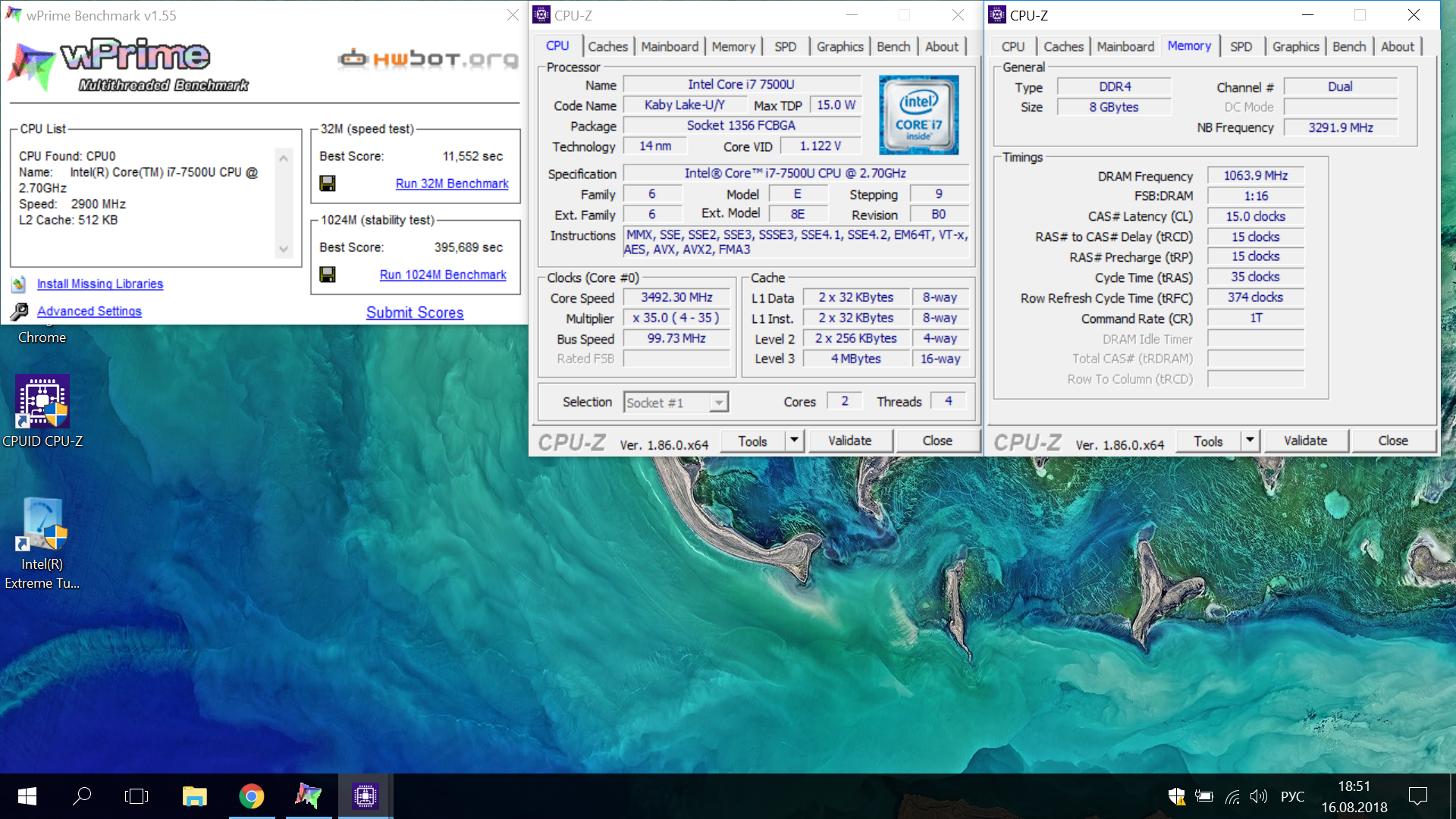Click Validate in the Memory CPU-Z window
The image size is (1456, 819).
click(x=1306, y=441)
